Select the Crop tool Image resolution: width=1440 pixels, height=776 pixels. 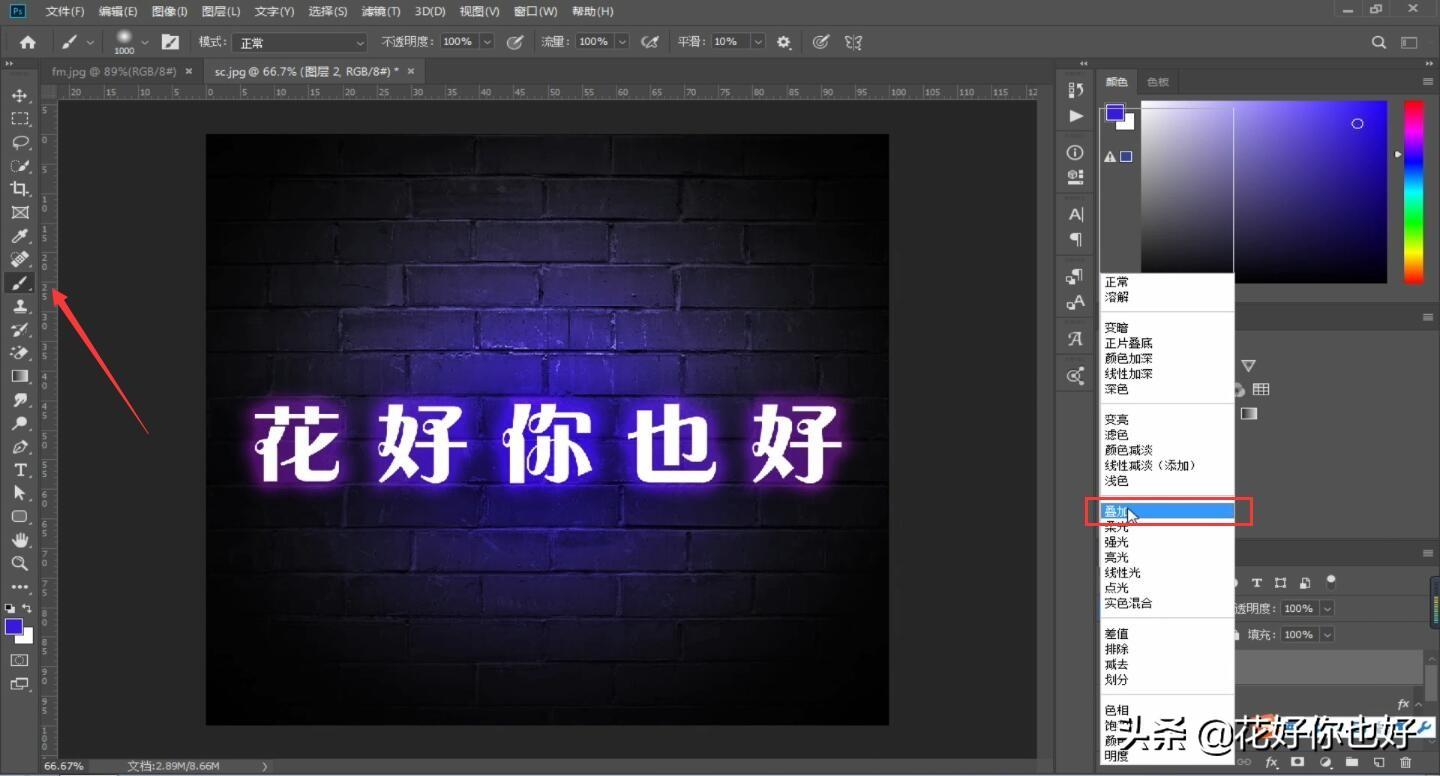point(19,189)
